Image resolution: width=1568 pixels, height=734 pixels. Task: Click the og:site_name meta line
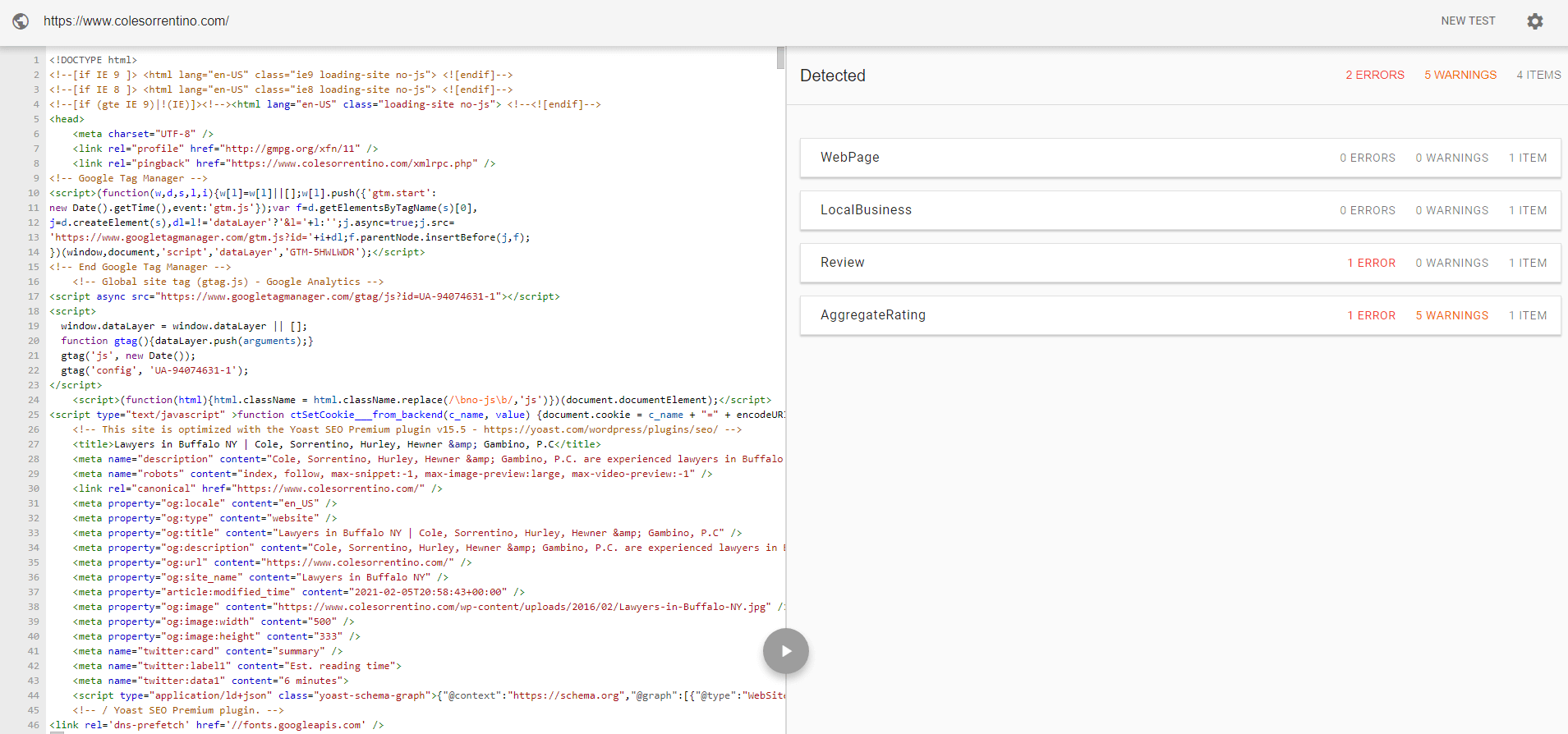click(260, 577)
